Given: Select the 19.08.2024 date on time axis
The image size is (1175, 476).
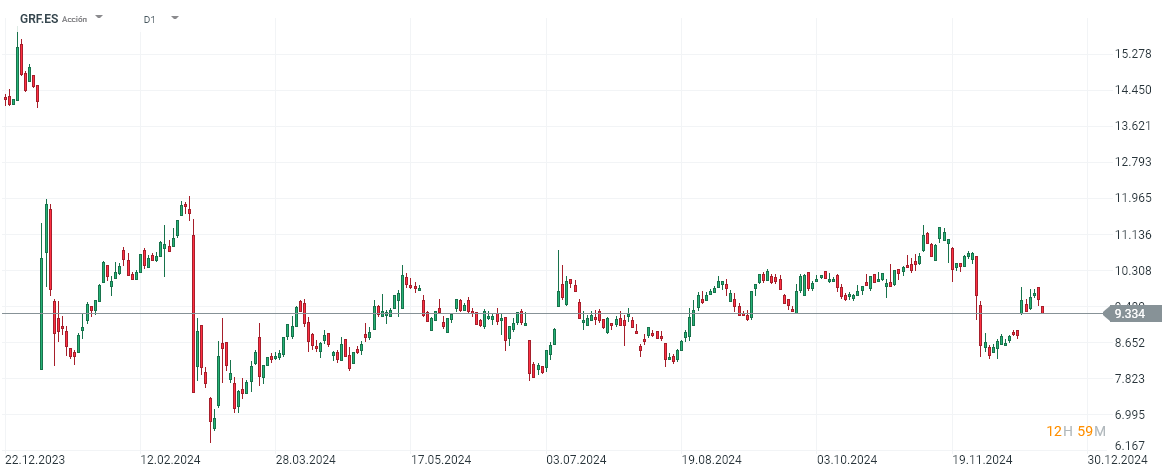Looking at the screenshot, I should (x=713, y=460).
